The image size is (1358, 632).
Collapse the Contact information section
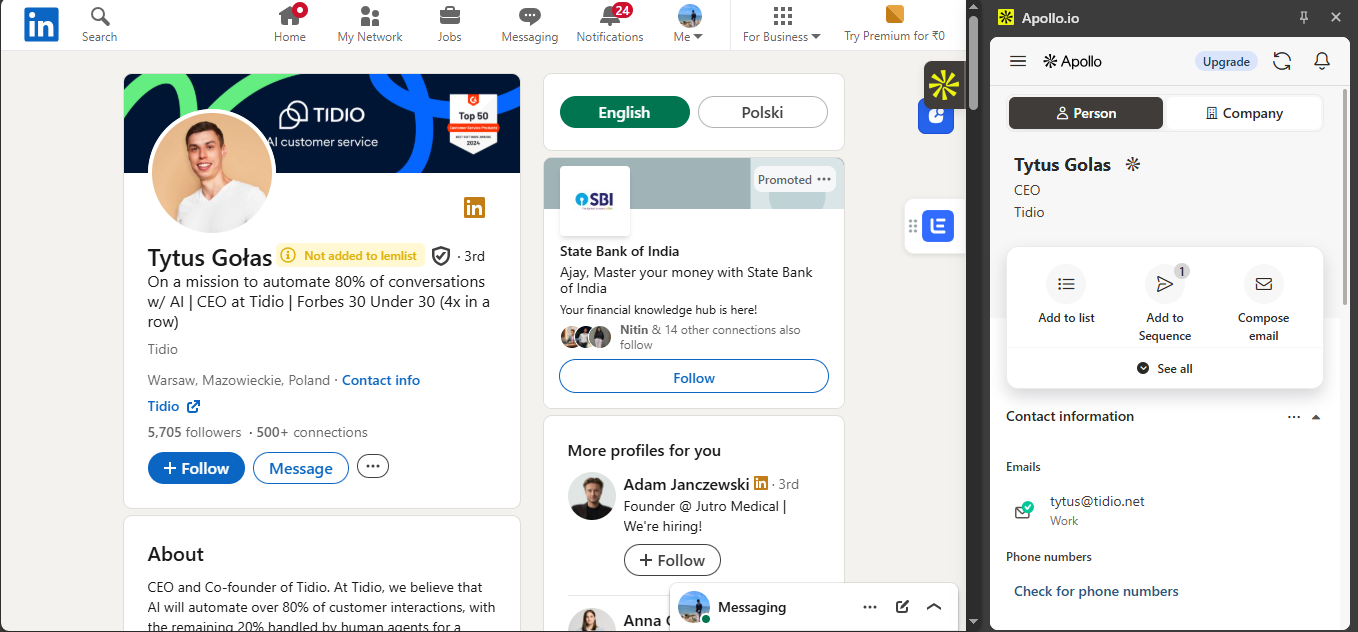(1316, 417)
